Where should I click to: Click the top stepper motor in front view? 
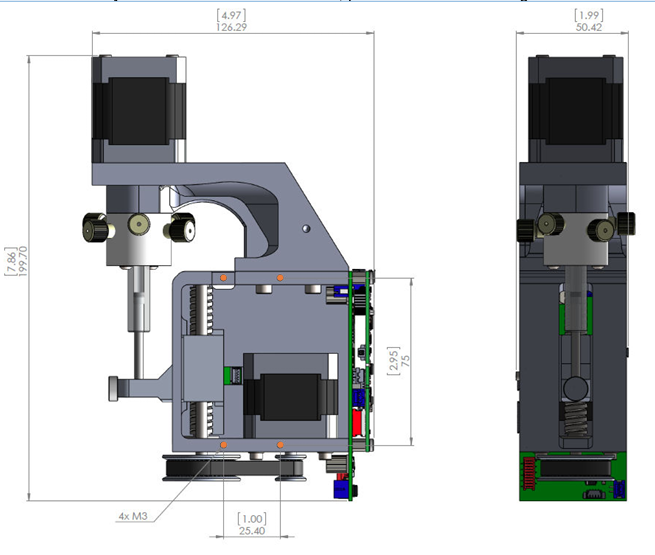pyautogui.click(x=139, y=108)
